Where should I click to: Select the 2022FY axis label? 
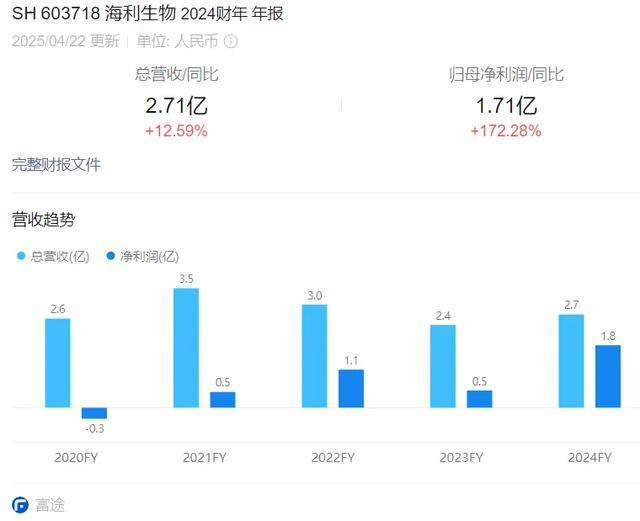tap(333, 457)
